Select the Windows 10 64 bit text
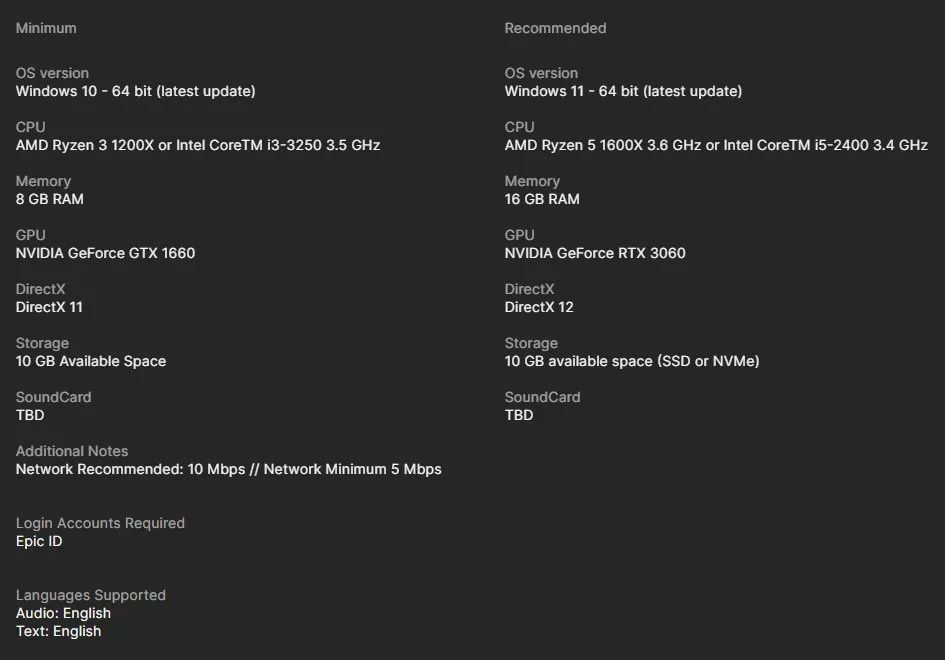 [x=135, y=91]
